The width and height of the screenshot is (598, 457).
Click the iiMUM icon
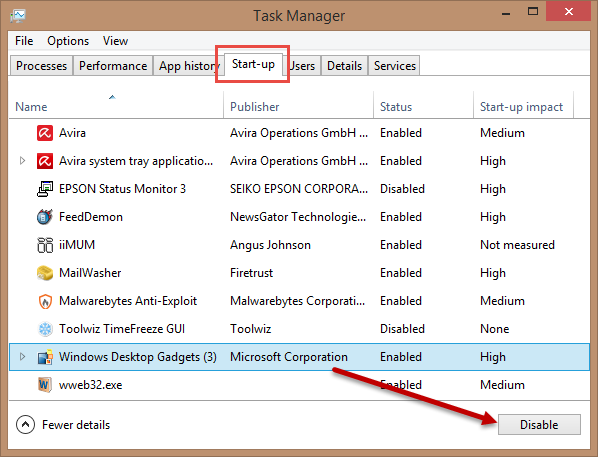click(45, 245)
